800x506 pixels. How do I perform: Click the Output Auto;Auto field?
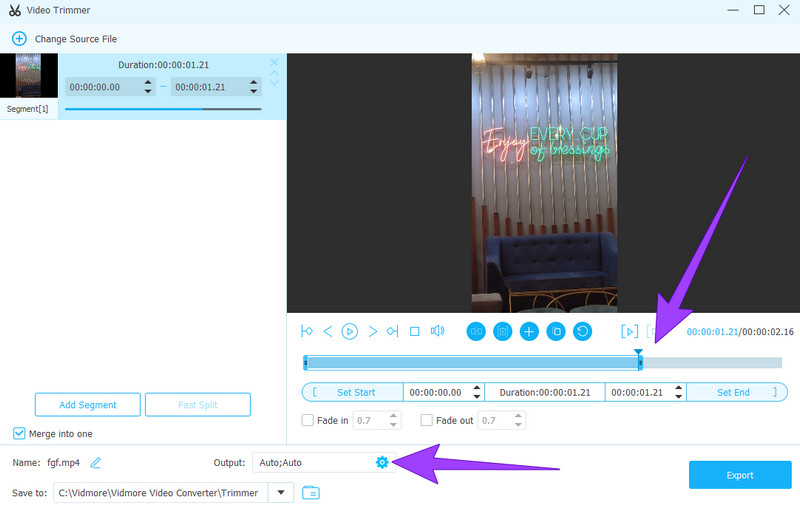pos(323,463)
